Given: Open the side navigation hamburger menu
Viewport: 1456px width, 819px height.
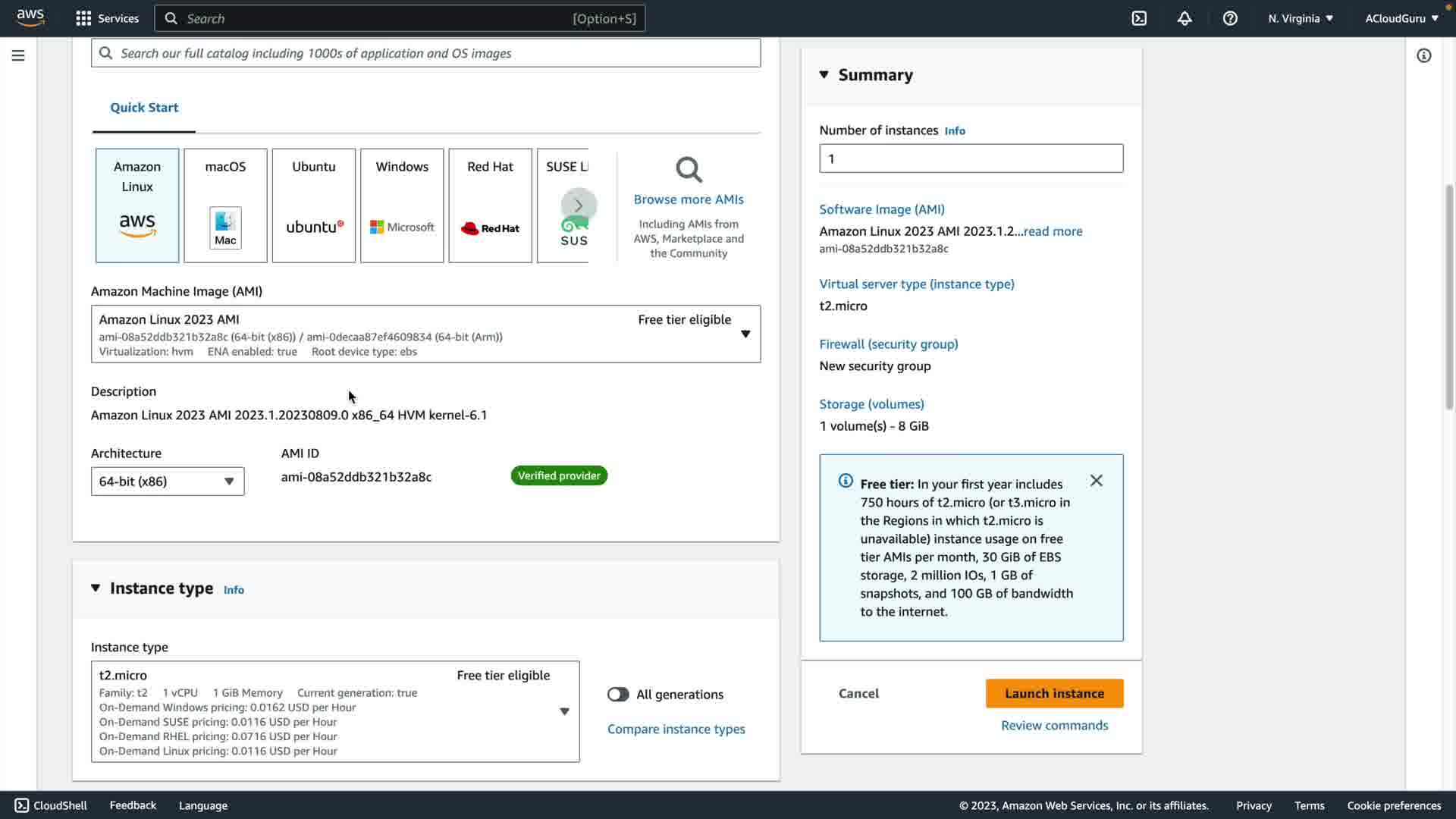Looking at the screenshot, I should (x=18, y=55).
